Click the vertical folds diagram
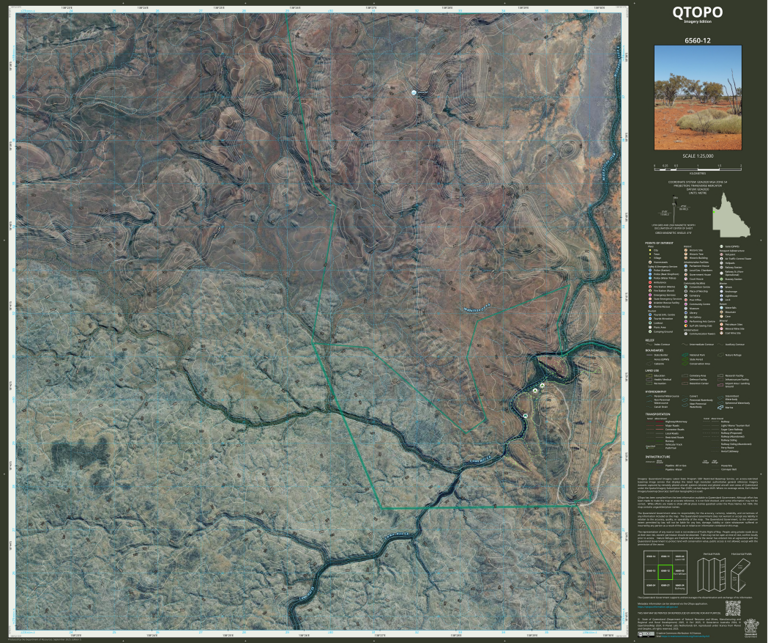768x643 pixels. pyautogui.click(x=711, y=575)
